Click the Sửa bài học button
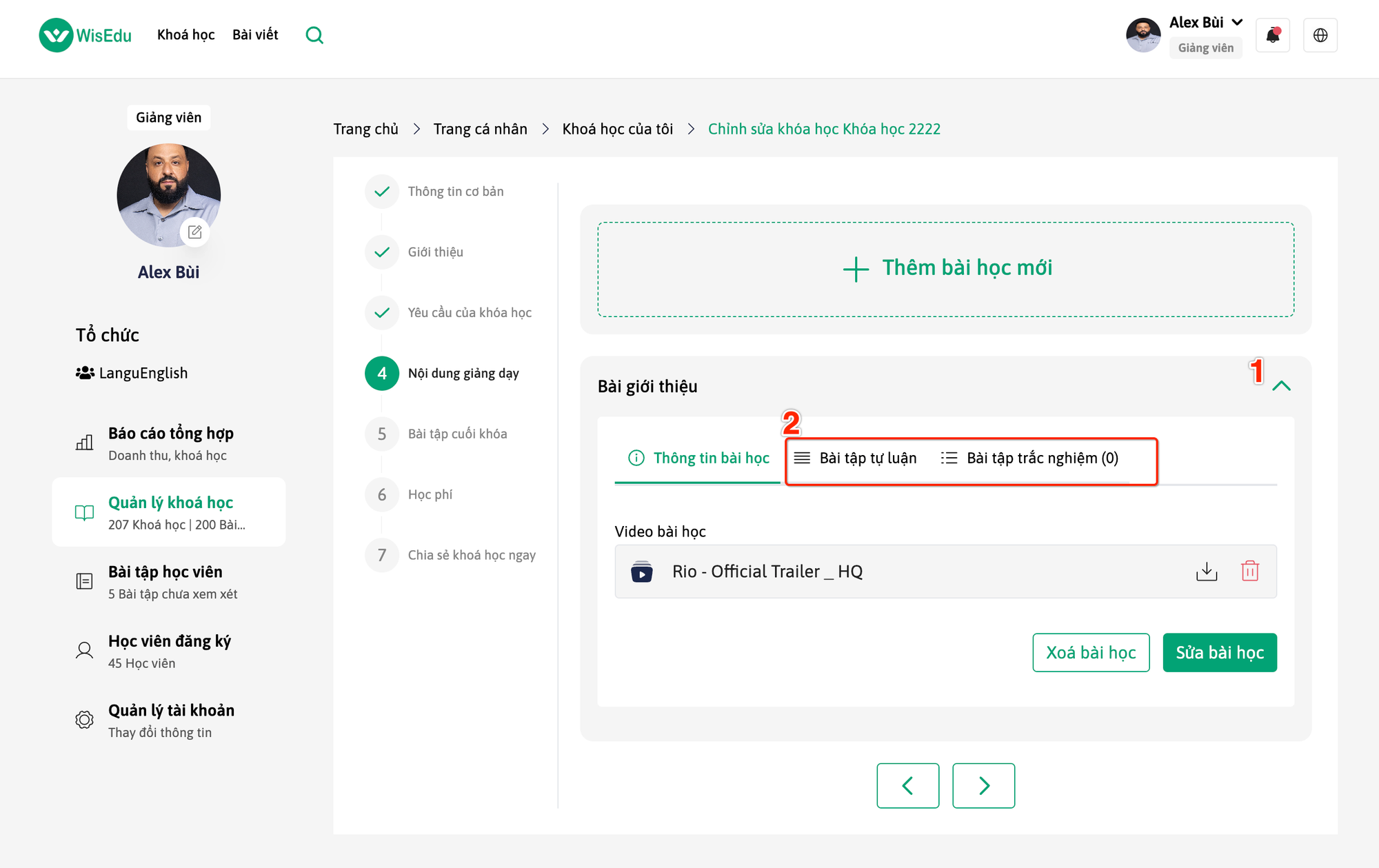1379x868 pixels. [1219, 652]
